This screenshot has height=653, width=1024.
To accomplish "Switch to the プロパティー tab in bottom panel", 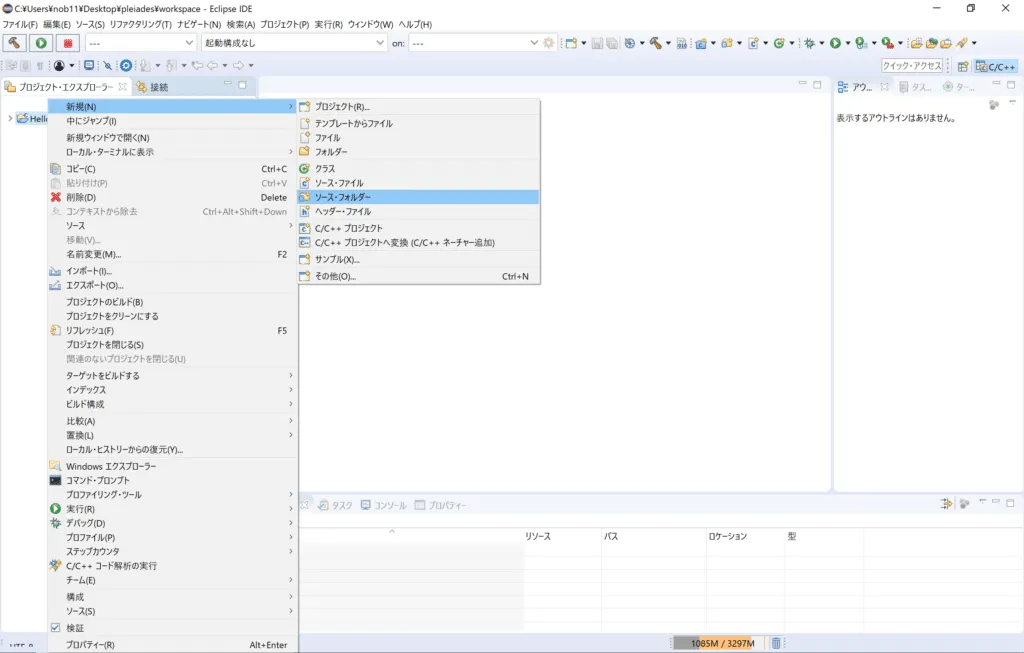I will [x=440, y=505].
